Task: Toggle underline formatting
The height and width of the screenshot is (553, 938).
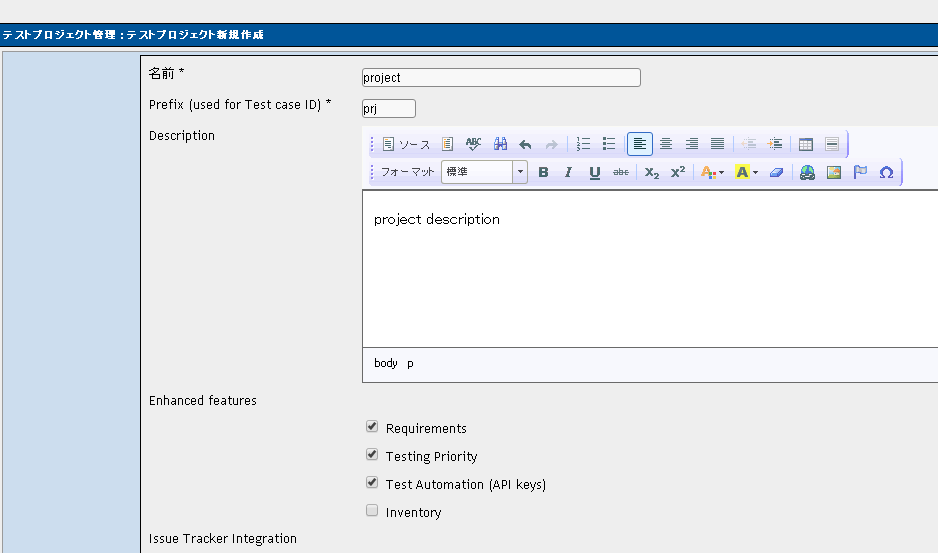Action: [595, 172]
